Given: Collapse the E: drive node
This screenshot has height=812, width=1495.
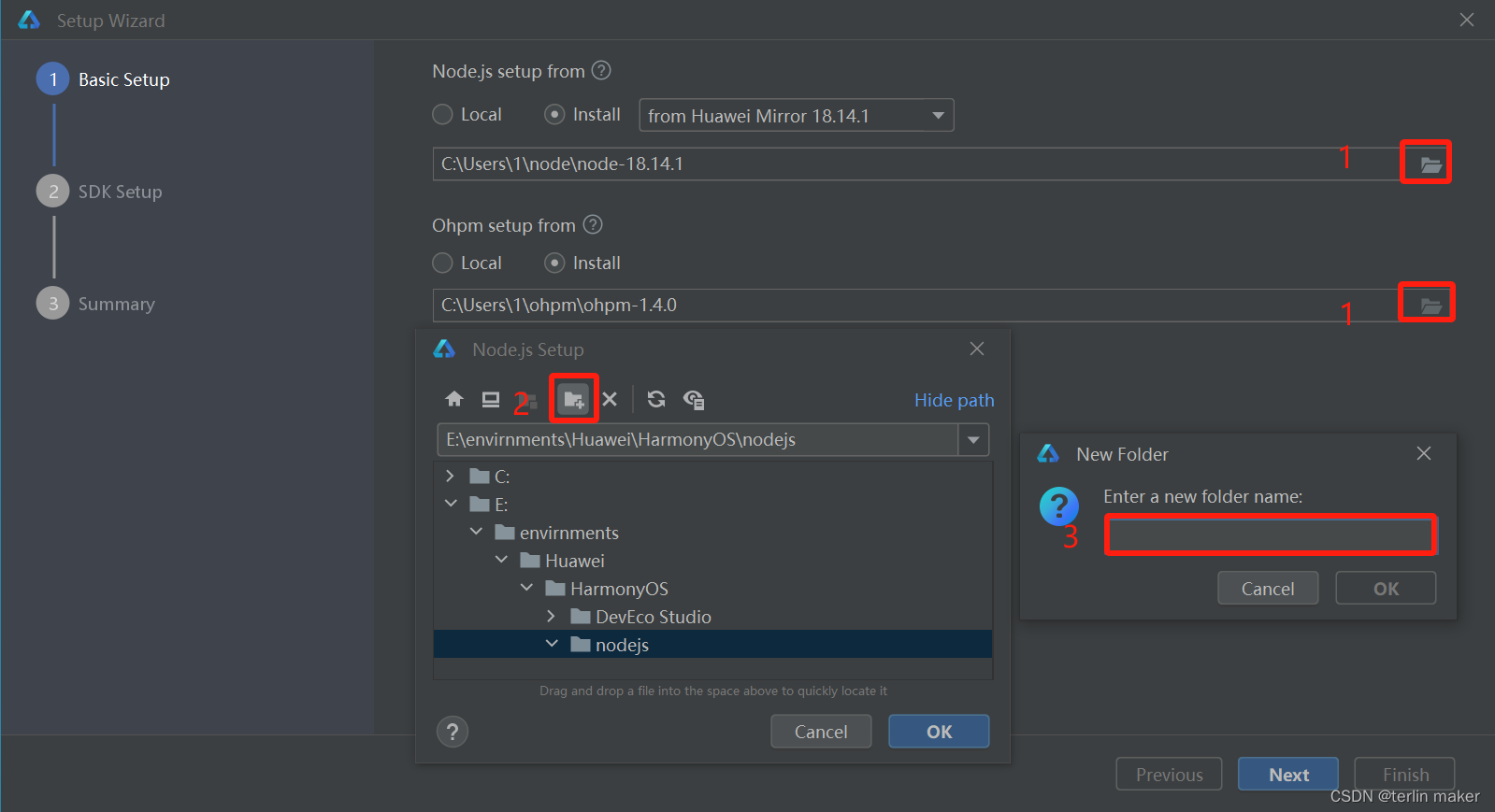Looking at the screenshot, I should click(451, 504).
